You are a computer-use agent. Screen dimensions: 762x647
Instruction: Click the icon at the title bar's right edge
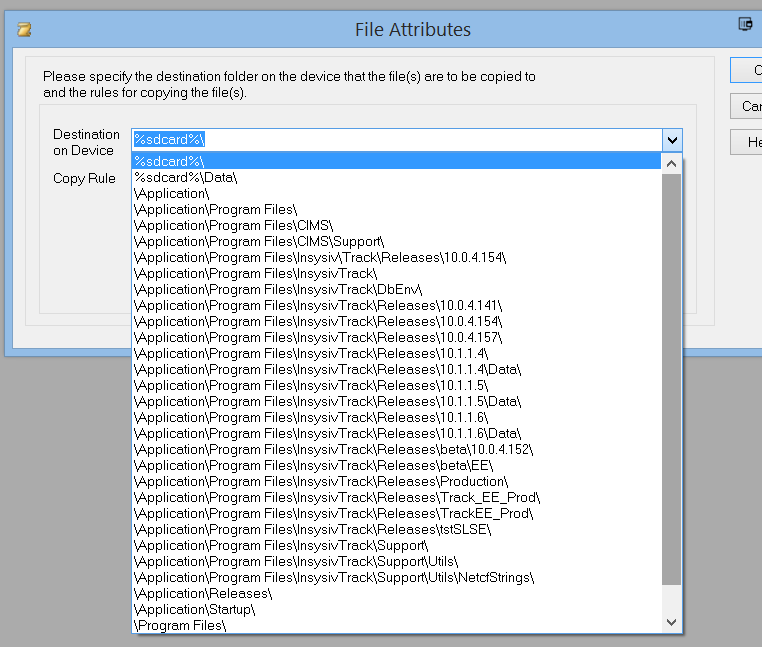click(x=745, y=25)
